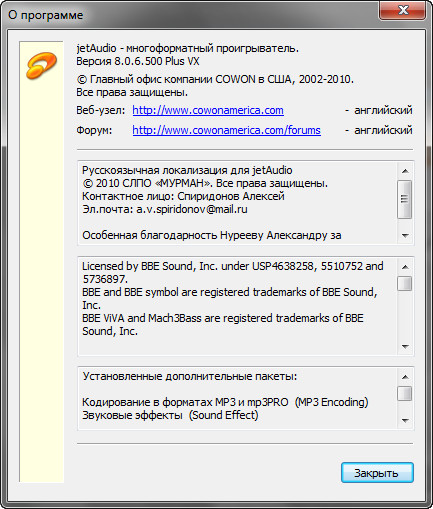Image resolution: width=433 pixels, height=509 pixels.
Task: Click up arrow in installed packages scrollbar
Action: coord(405,377)
